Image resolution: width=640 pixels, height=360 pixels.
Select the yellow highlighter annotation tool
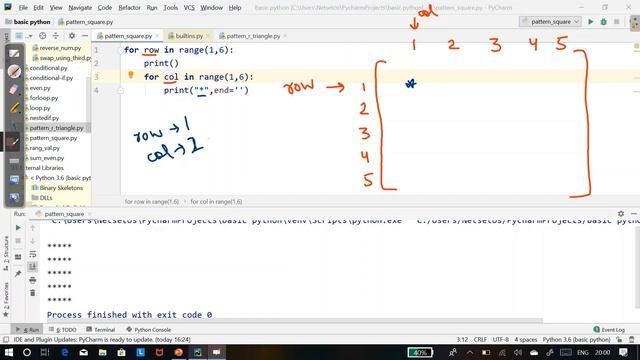[14, 107]
